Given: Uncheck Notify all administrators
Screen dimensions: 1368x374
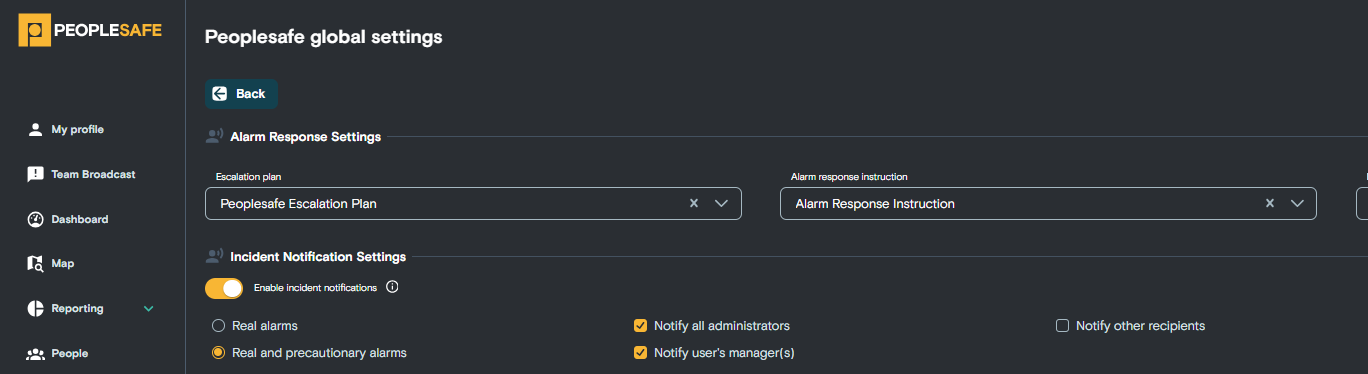Looking at the screenshot, I should click(640, 326).
